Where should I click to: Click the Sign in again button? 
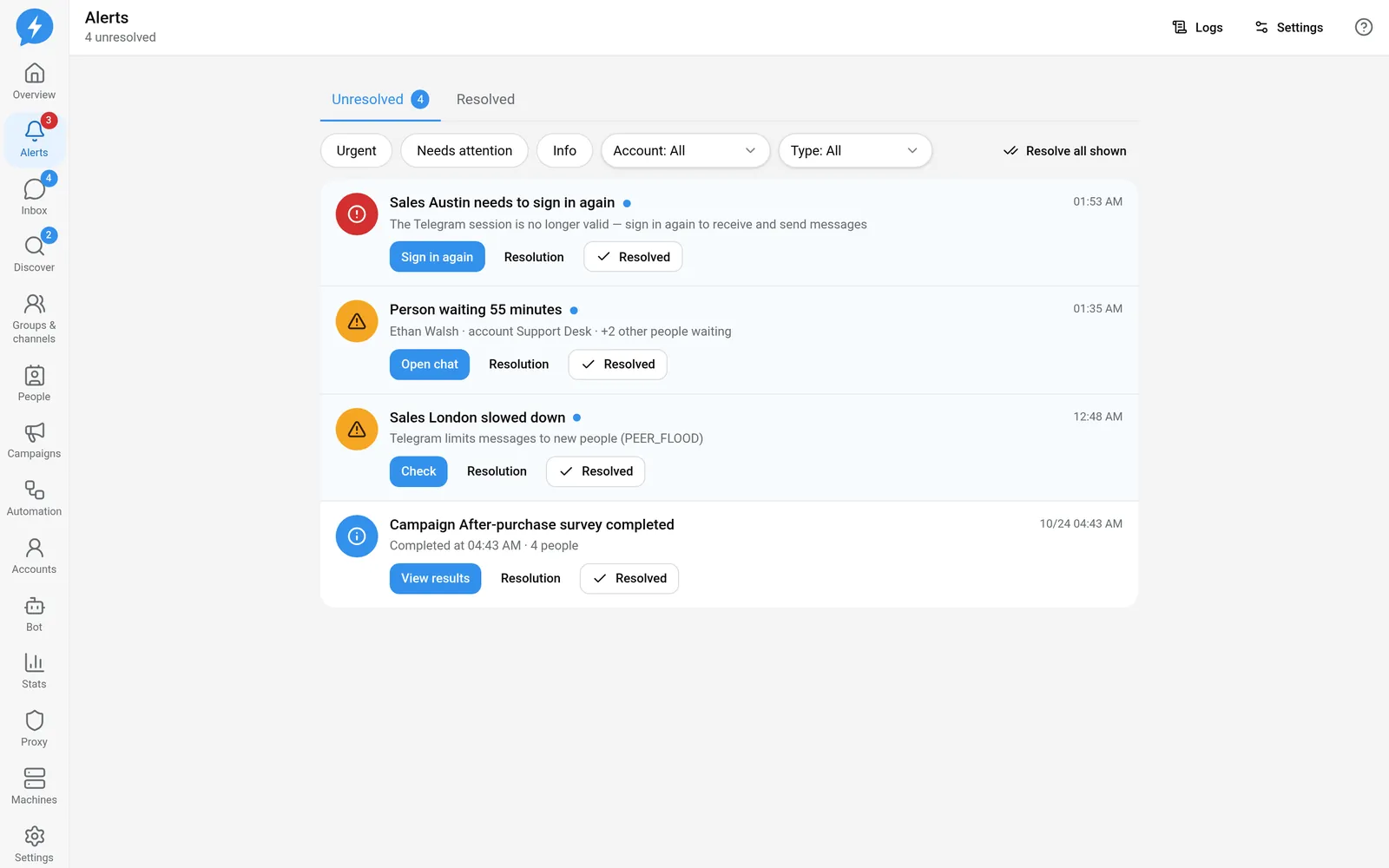[437, 257]
